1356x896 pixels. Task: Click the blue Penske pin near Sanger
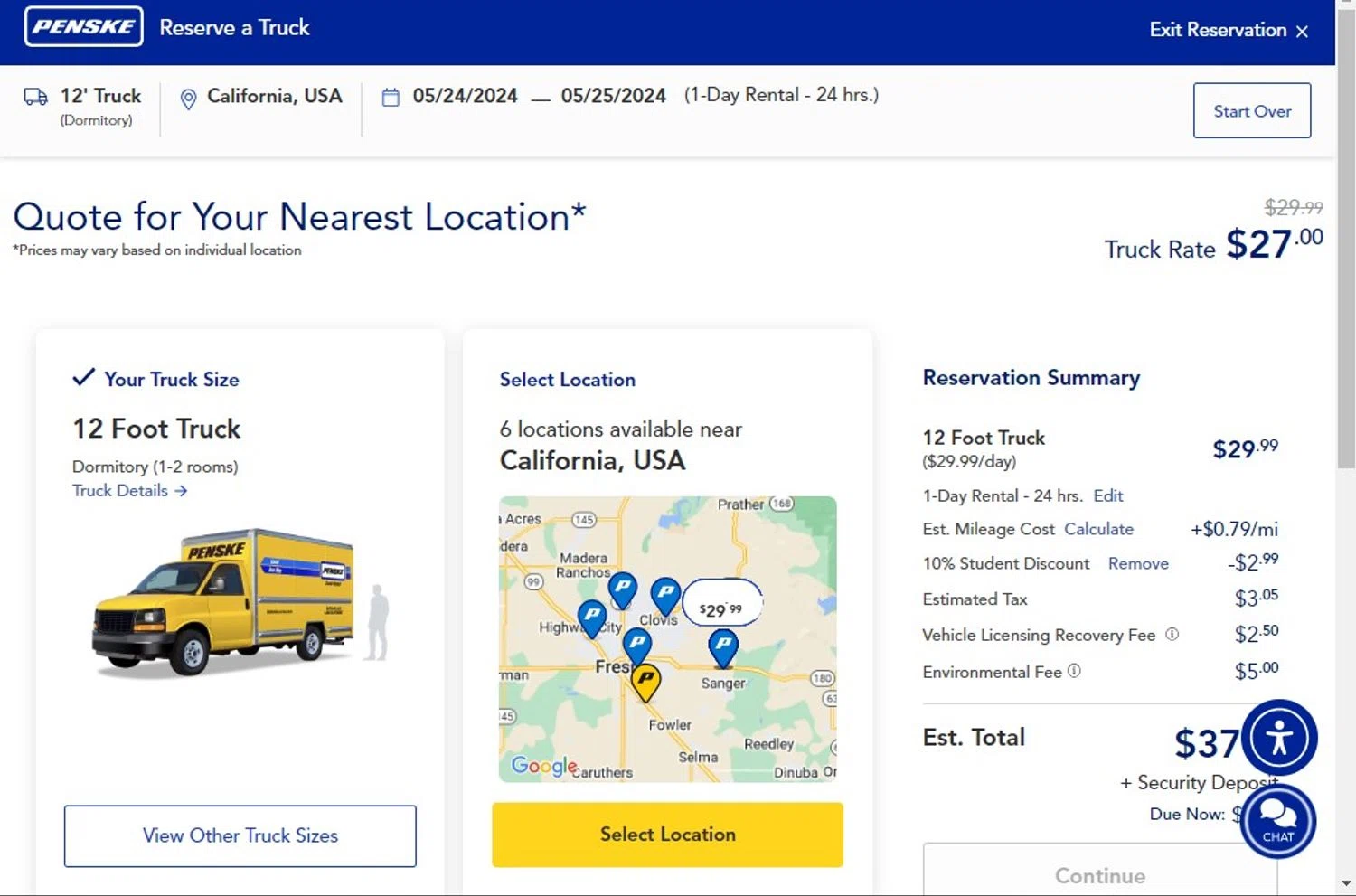tap(723, 648)
